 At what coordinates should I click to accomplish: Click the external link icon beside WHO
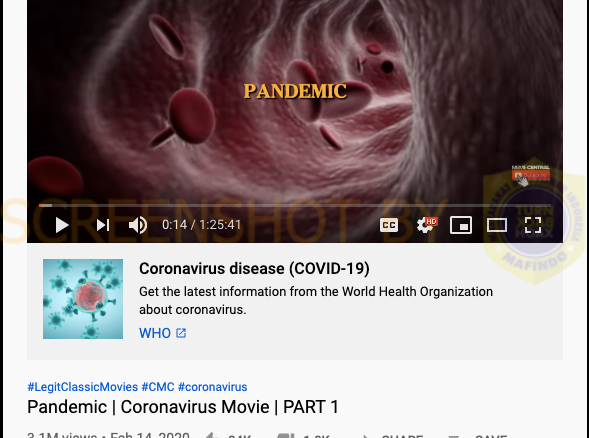point(181,333)
